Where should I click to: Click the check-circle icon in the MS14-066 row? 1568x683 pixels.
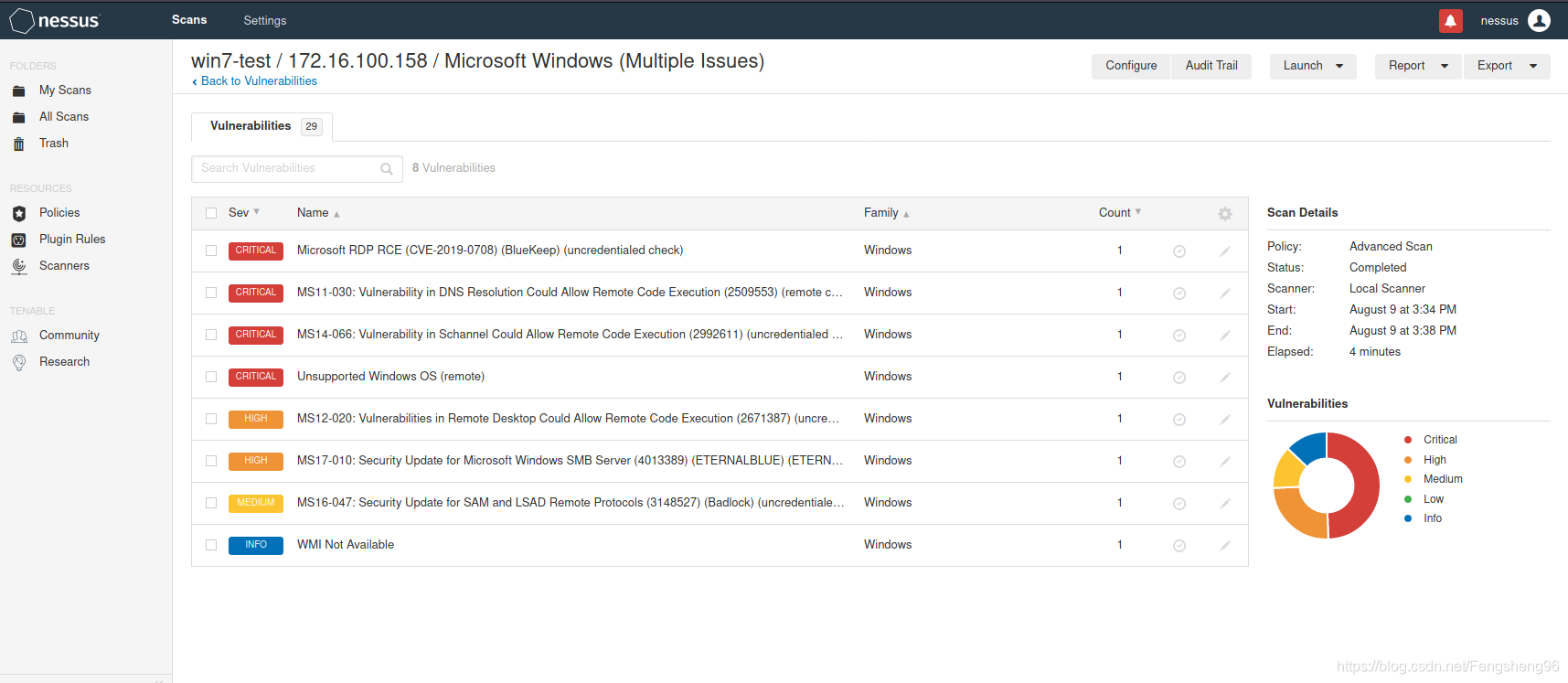pyautogui.click(x=1179, y=336)
